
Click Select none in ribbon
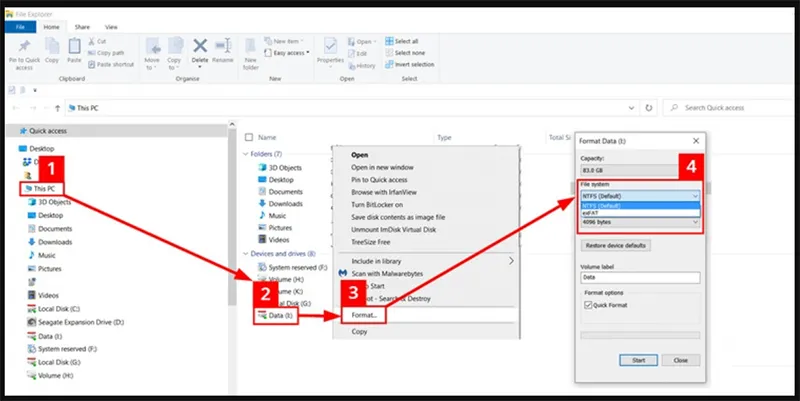tap(405, 53)
